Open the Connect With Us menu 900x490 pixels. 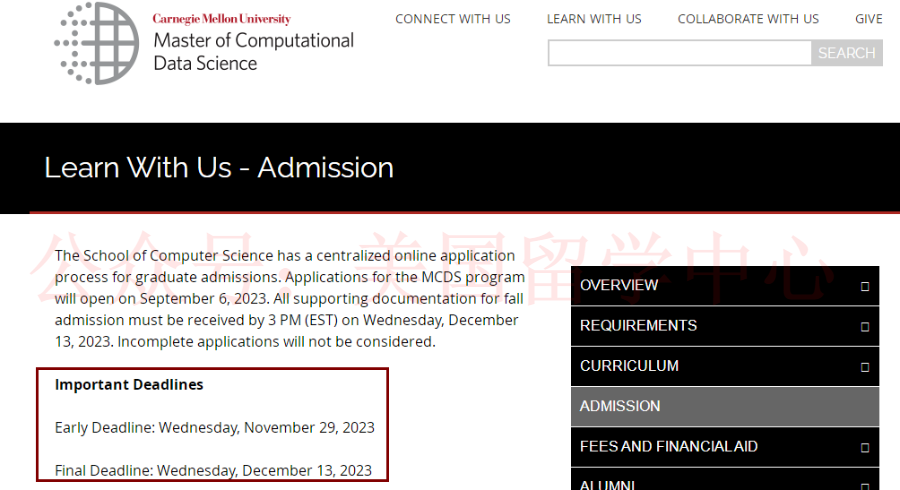click(x=452, y=19)
